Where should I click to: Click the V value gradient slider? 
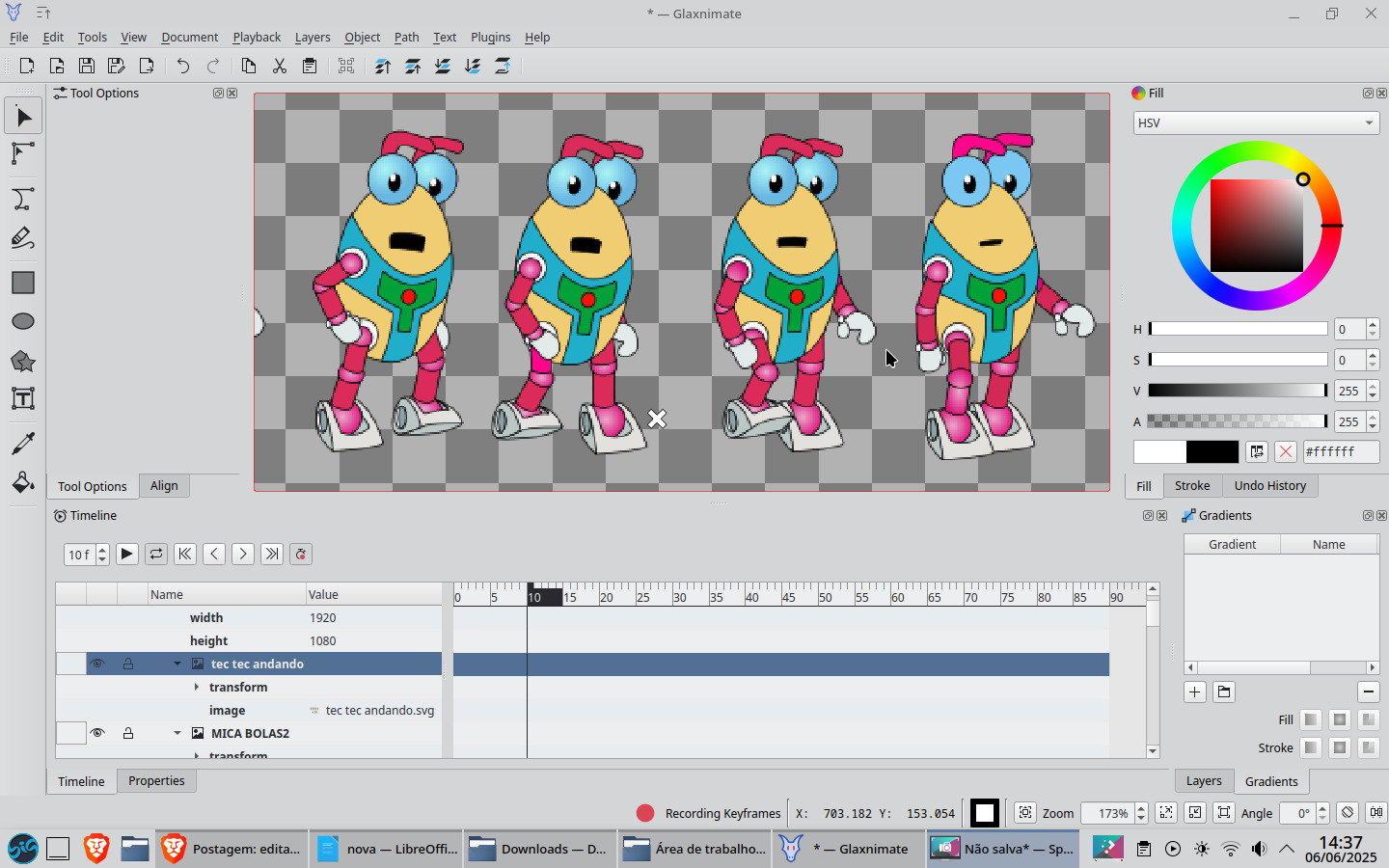coord(1238,391)
